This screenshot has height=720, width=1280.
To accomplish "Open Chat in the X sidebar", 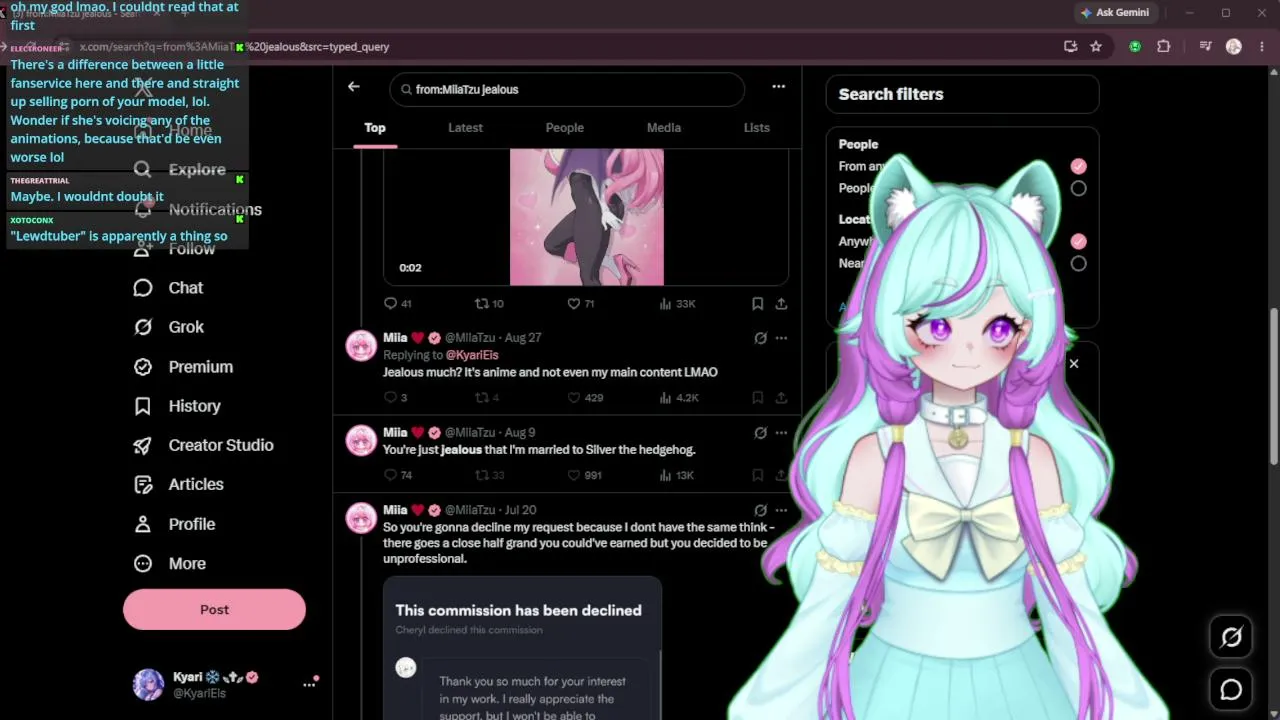I will coord(169,288).
